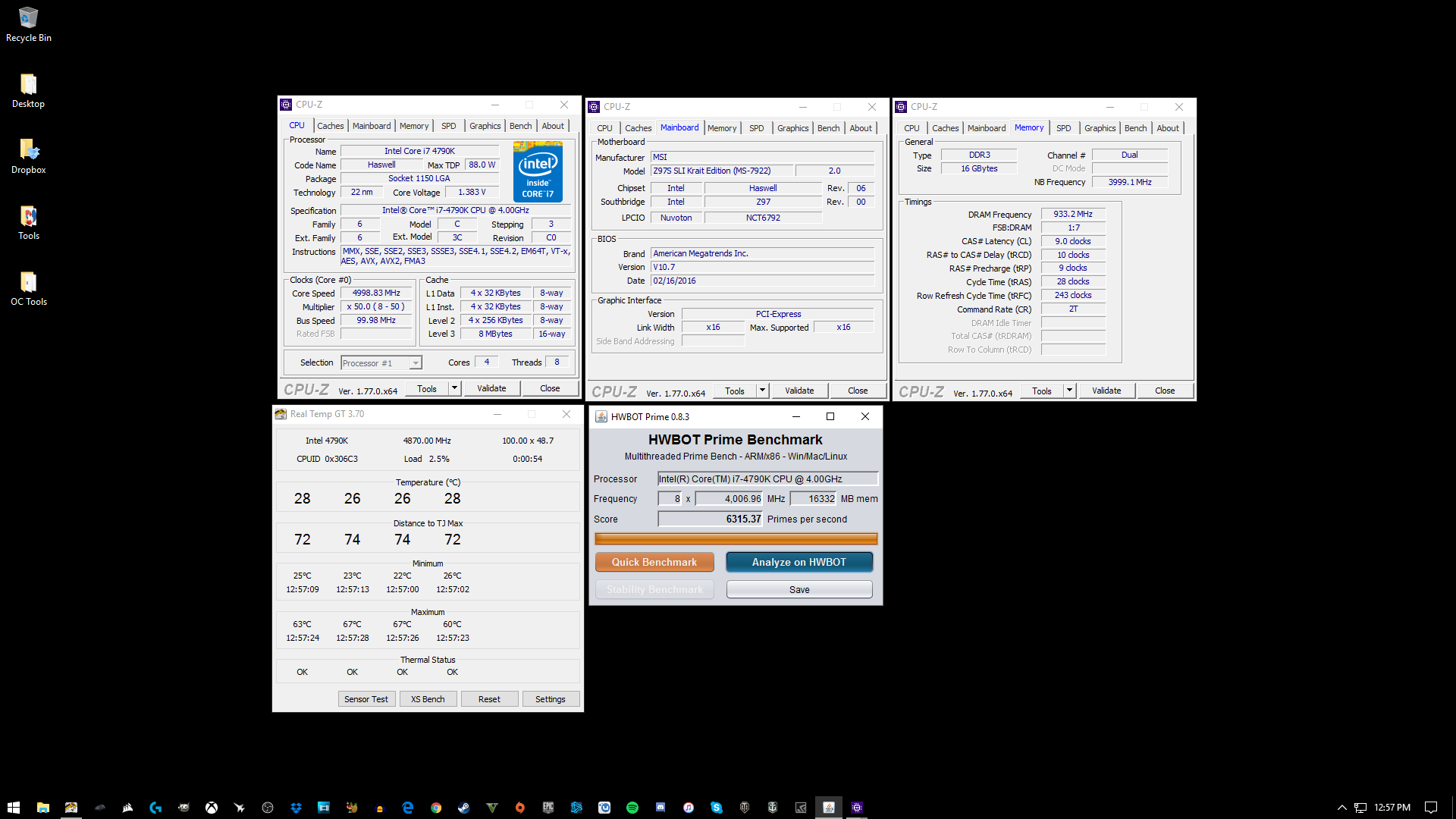The width and height of the screenshot is (1456, 819).
Task: Switch to Bench tab in the left CPU-Z window
Action: (x=520, y=126)
